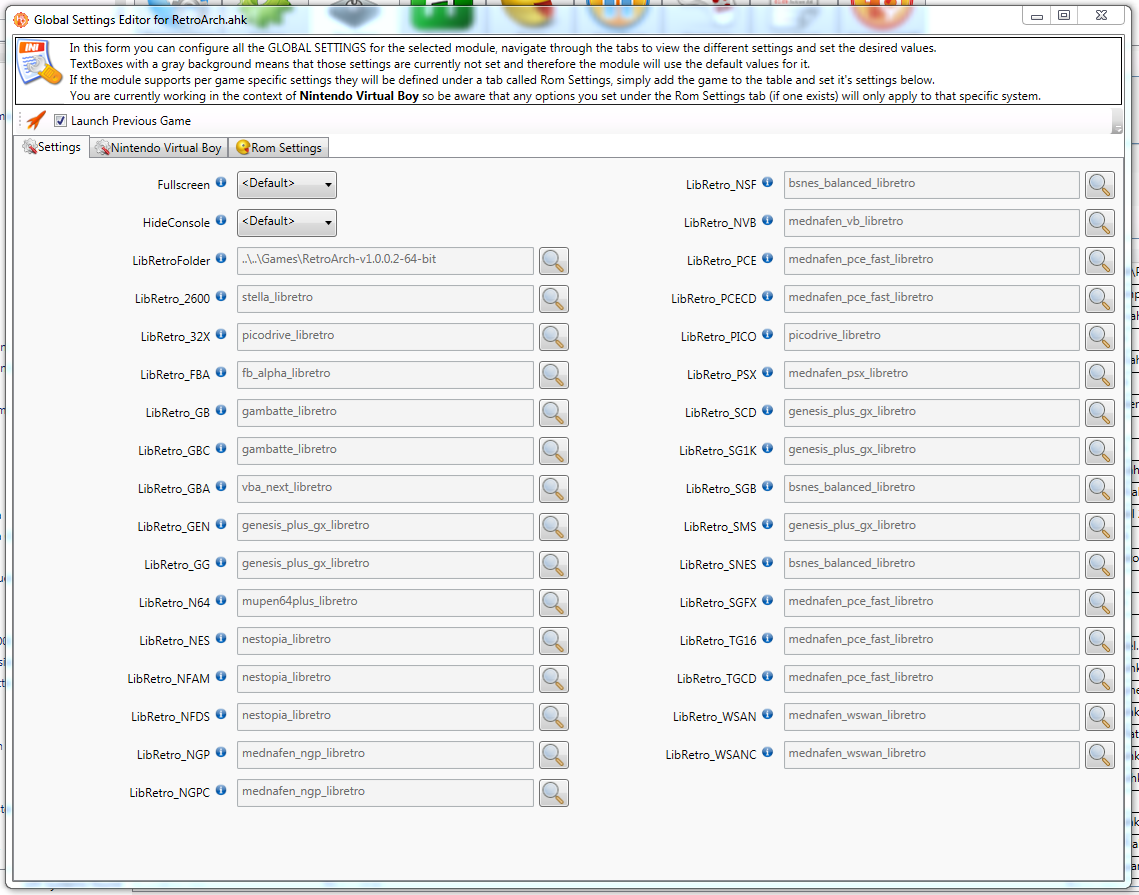Open search for the LibRetro_TGCD core

pyautogui.click(x=1100, y=679)
